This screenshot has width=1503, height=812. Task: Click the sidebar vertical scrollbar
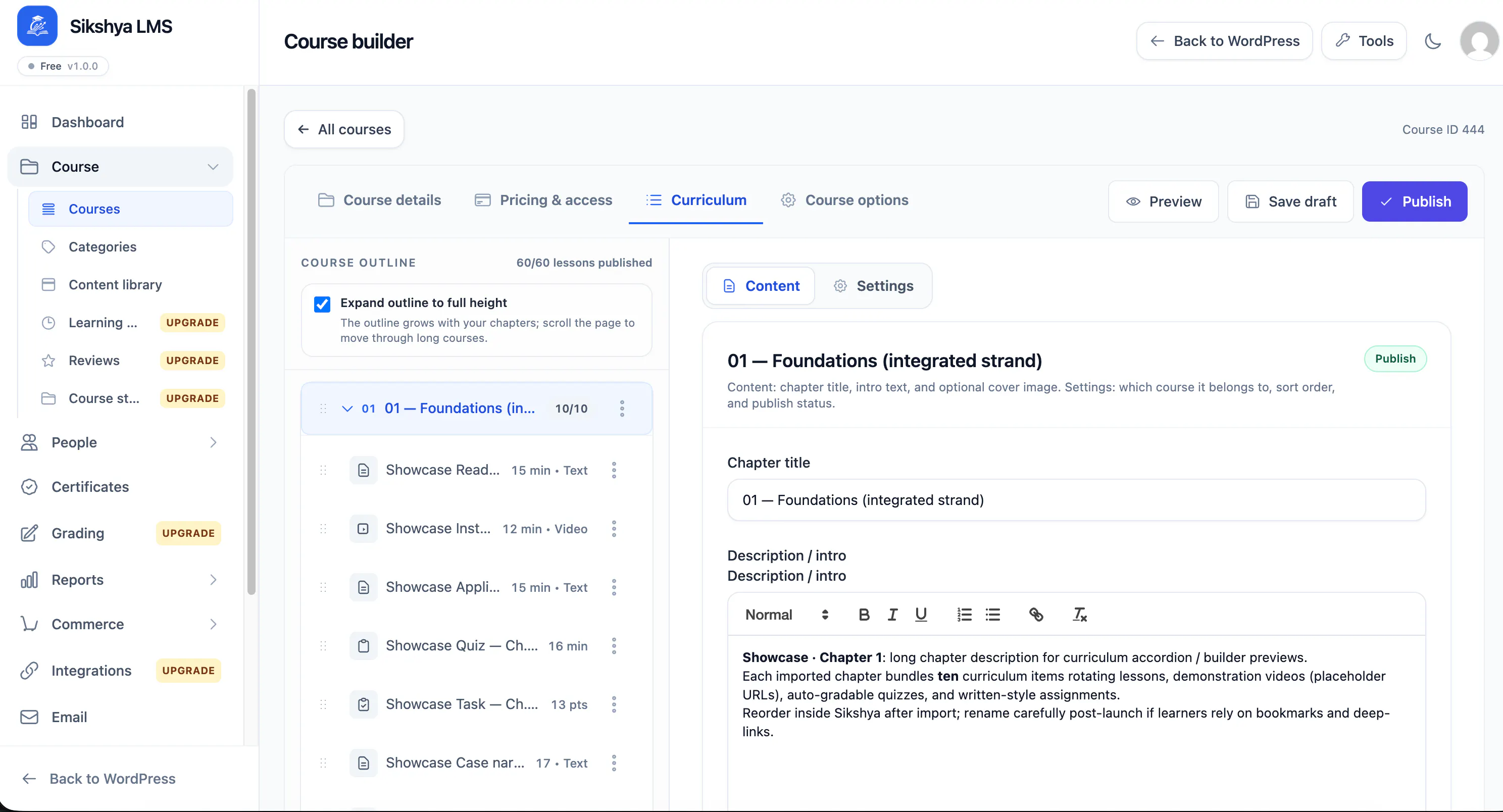(x=252, y=341)
